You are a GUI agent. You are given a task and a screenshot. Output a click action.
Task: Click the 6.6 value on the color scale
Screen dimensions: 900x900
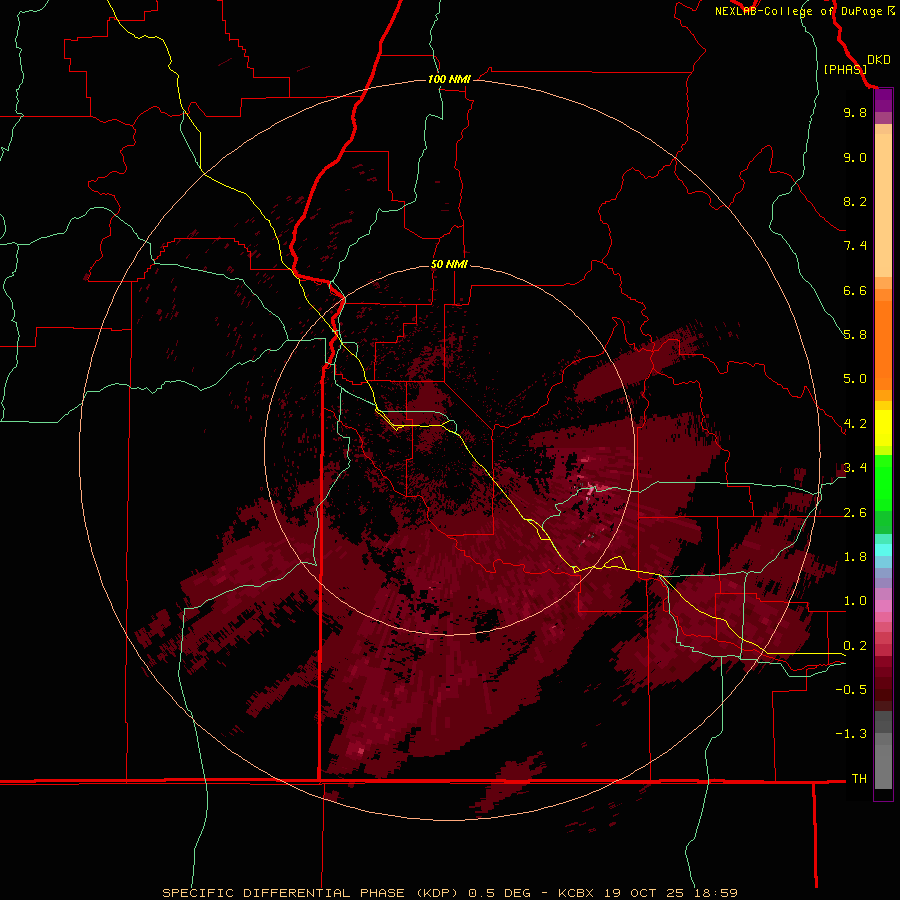click(855, 290)
